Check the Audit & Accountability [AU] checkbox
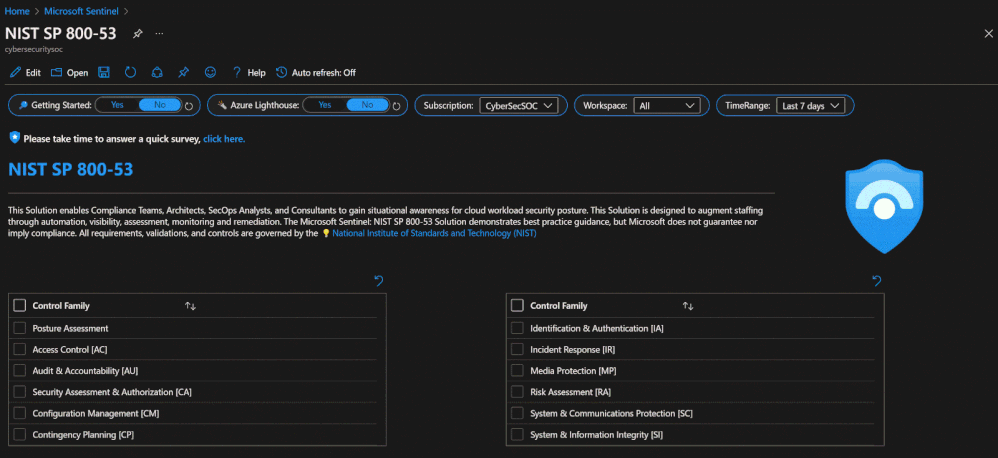The height and width of the screenshot is (458, 998). click(x=20, y=370)
